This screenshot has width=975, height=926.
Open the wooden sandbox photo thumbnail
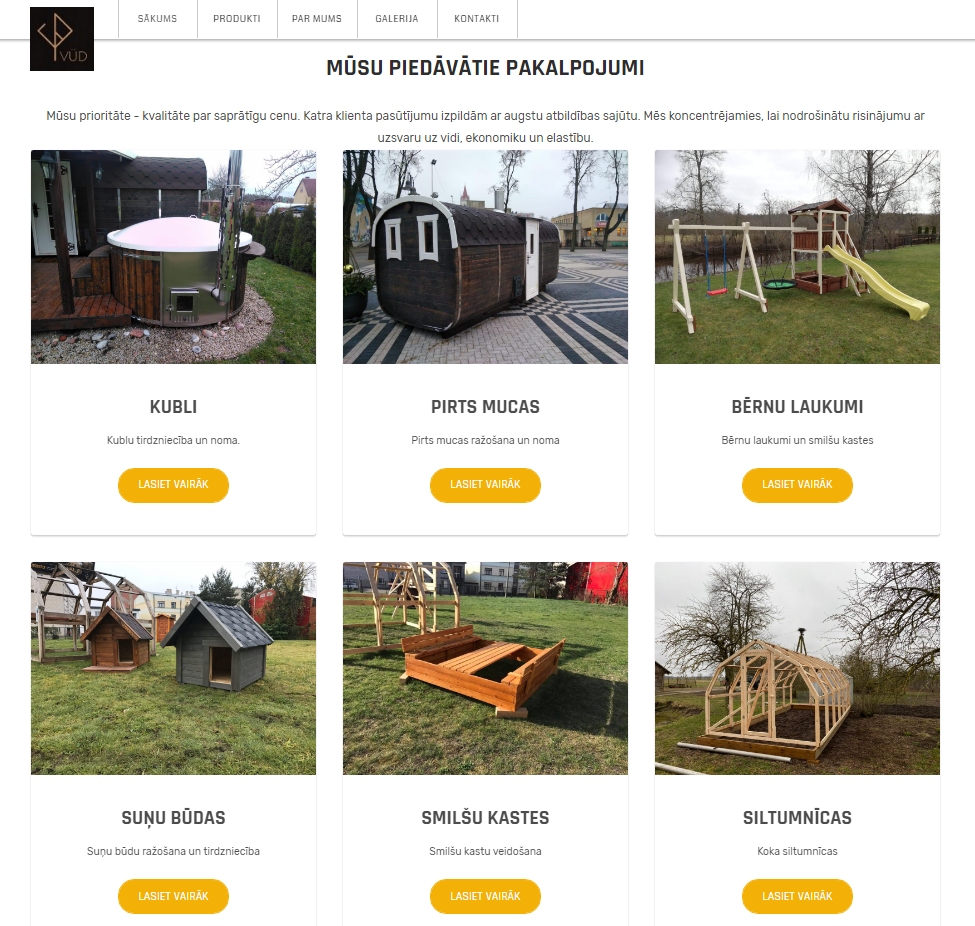click(486, 669)
